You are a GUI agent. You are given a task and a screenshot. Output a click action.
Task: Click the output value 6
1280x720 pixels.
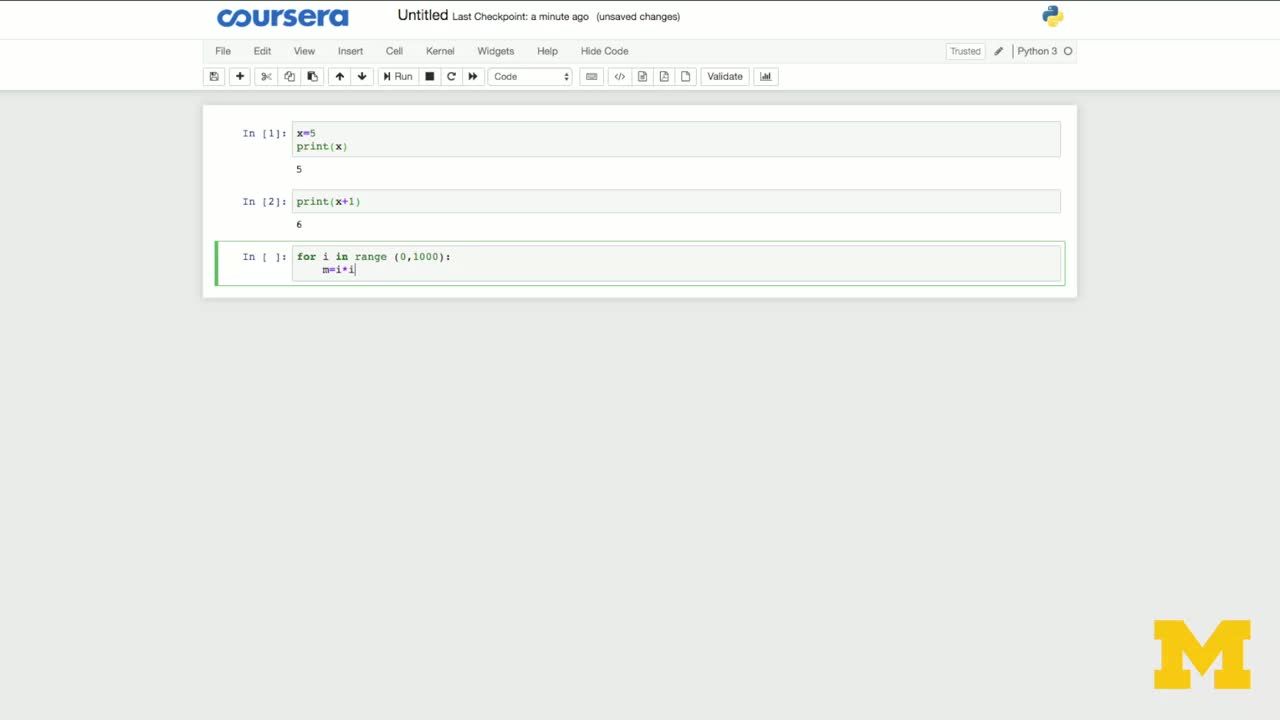click(x=299, y=224)
